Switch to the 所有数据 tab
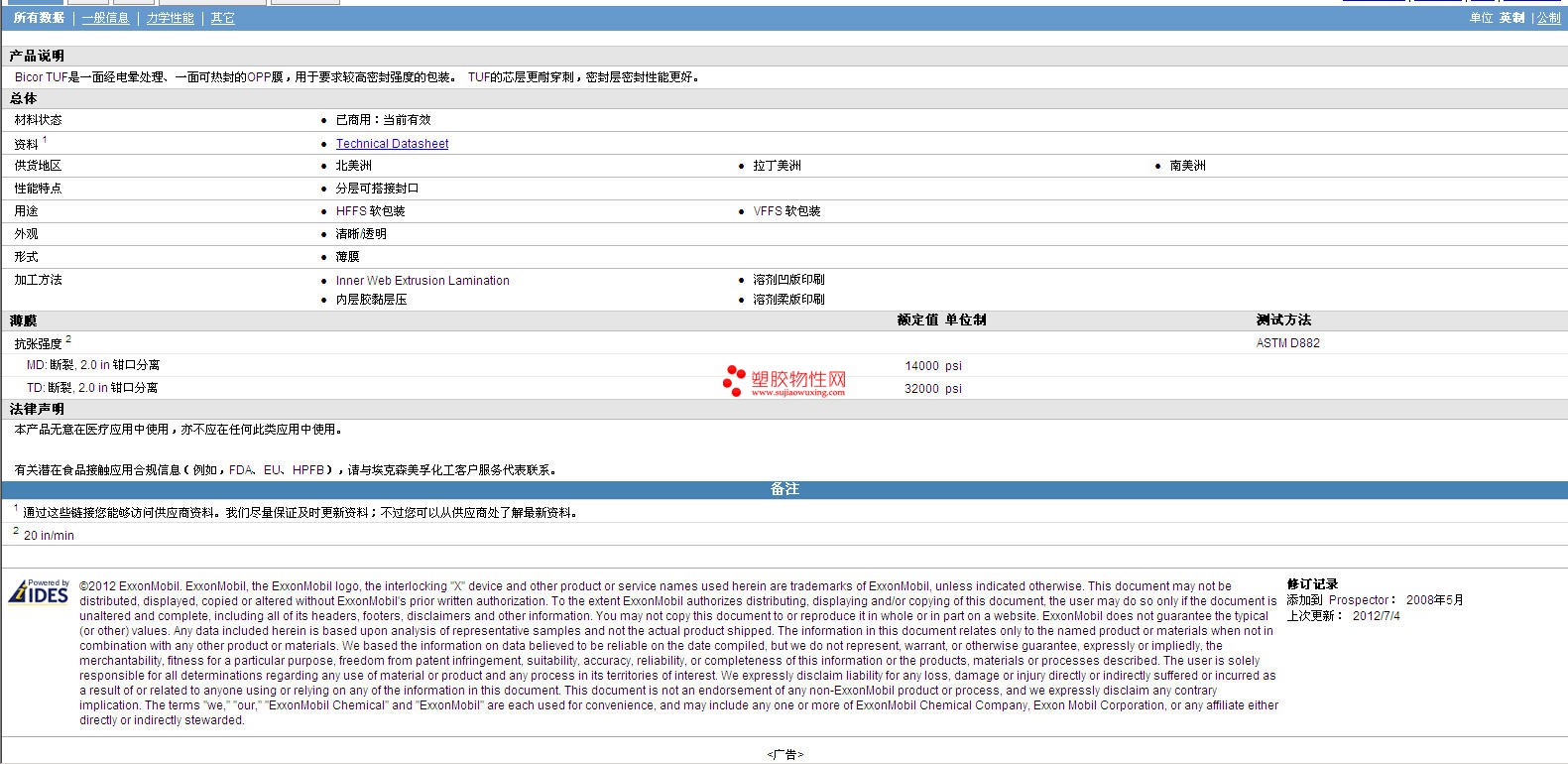 pos(40,18)
